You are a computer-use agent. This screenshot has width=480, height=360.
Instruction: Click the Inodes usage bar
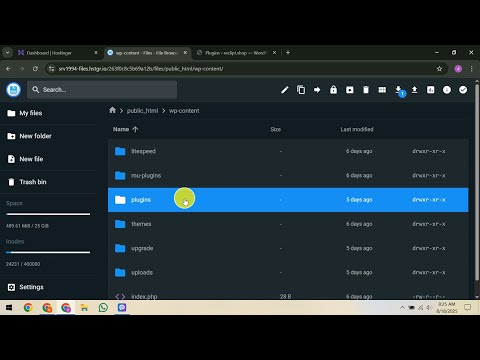click(48, 252)
